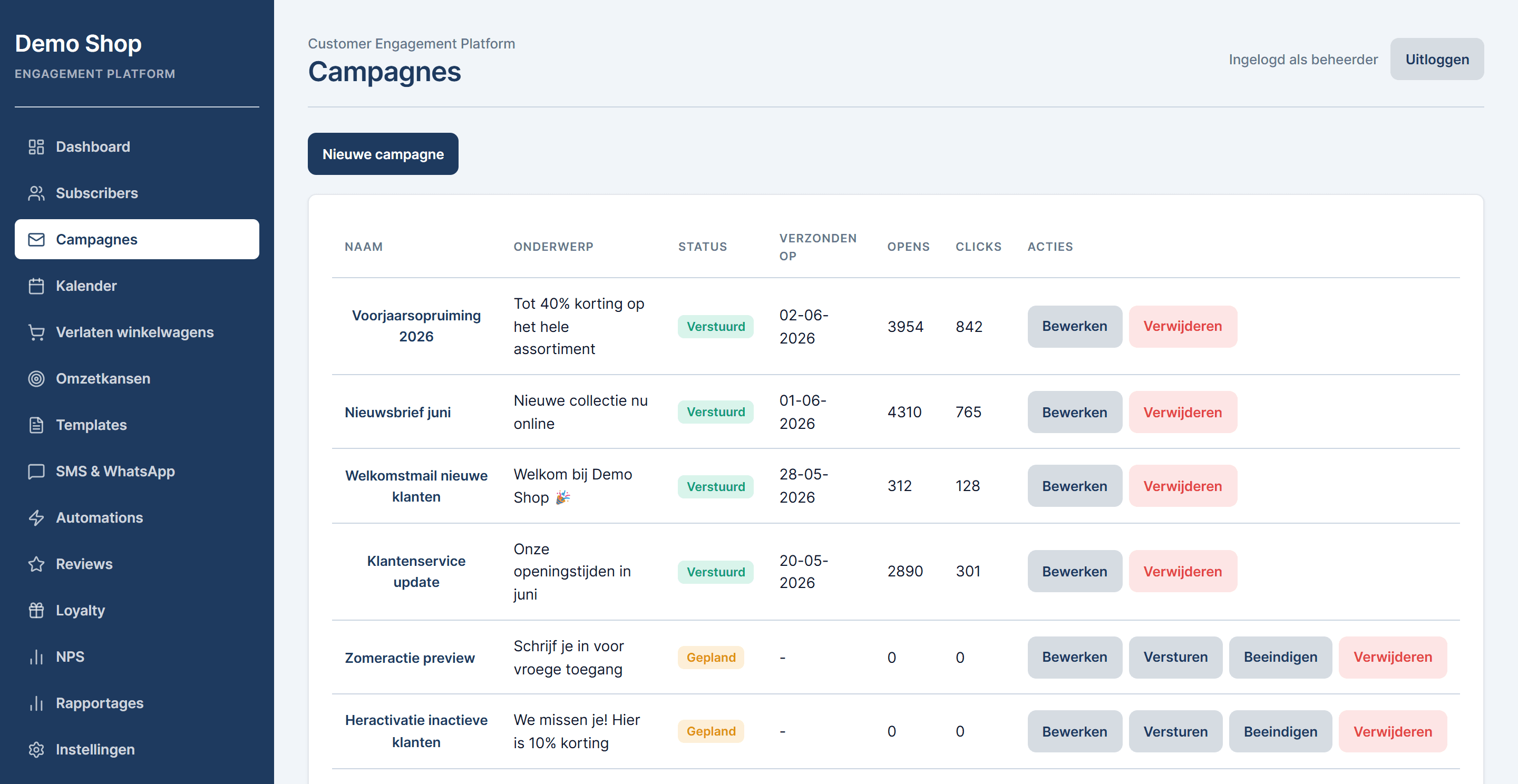Open Verlaten winkelwagens section
The width and height of the screenshot is (1518, 784).
[x=137, y=332]
